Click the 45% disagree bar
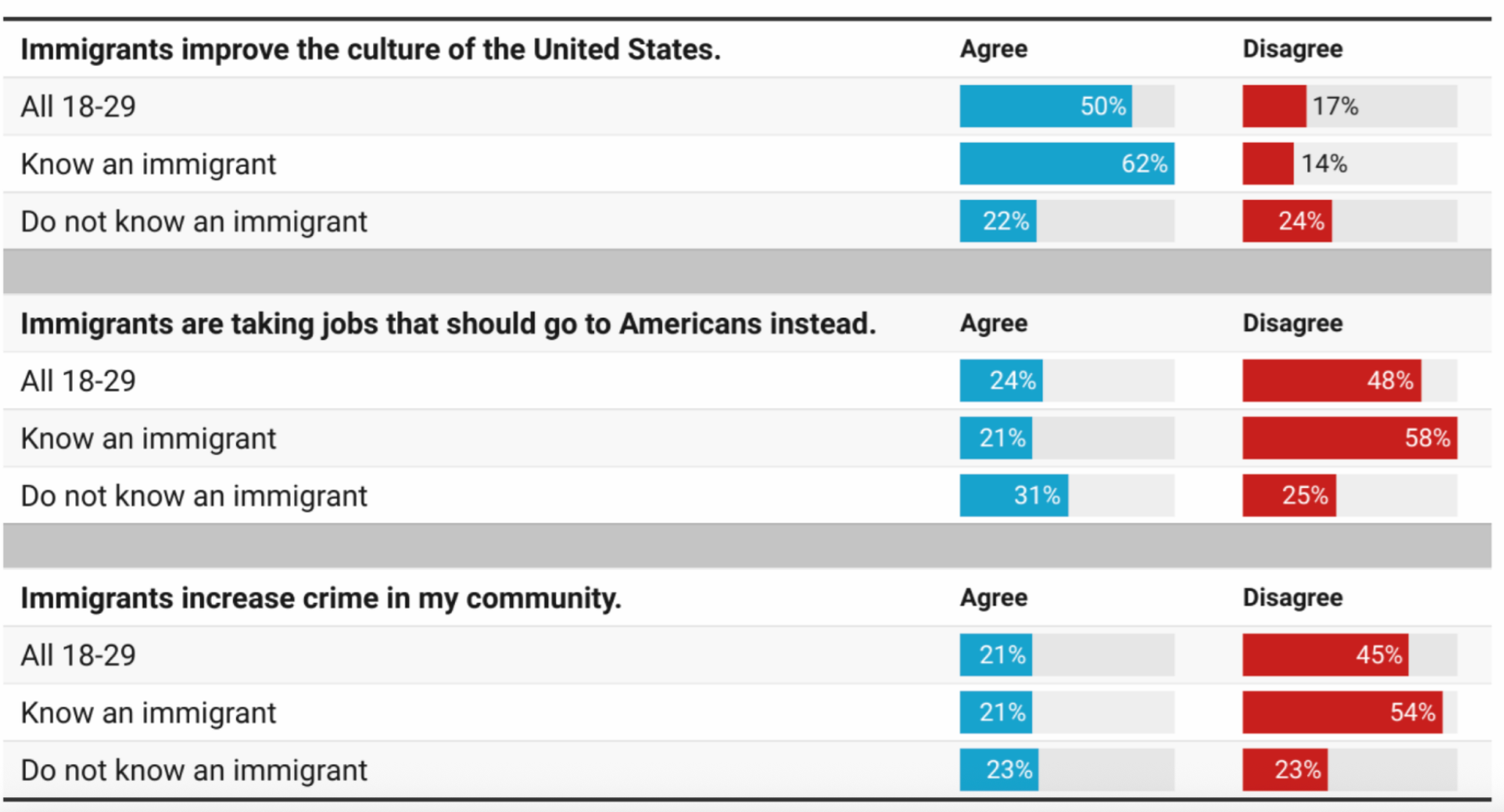This screenshot has width=1504, height=812. pos(1325,655)
